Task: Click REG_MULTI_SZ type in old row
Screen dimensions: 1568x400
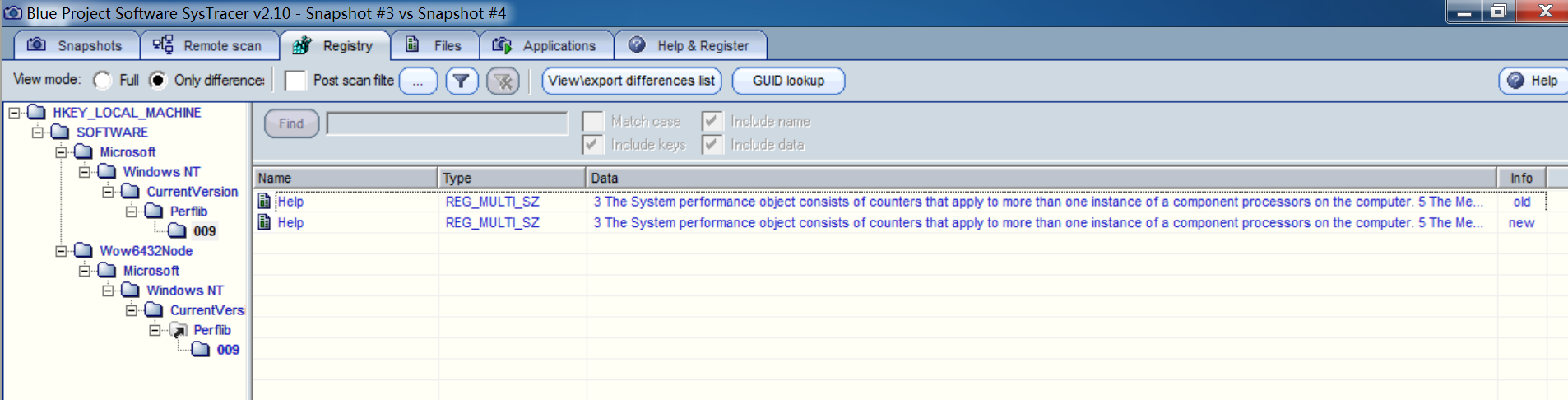Action: (492, 202)
